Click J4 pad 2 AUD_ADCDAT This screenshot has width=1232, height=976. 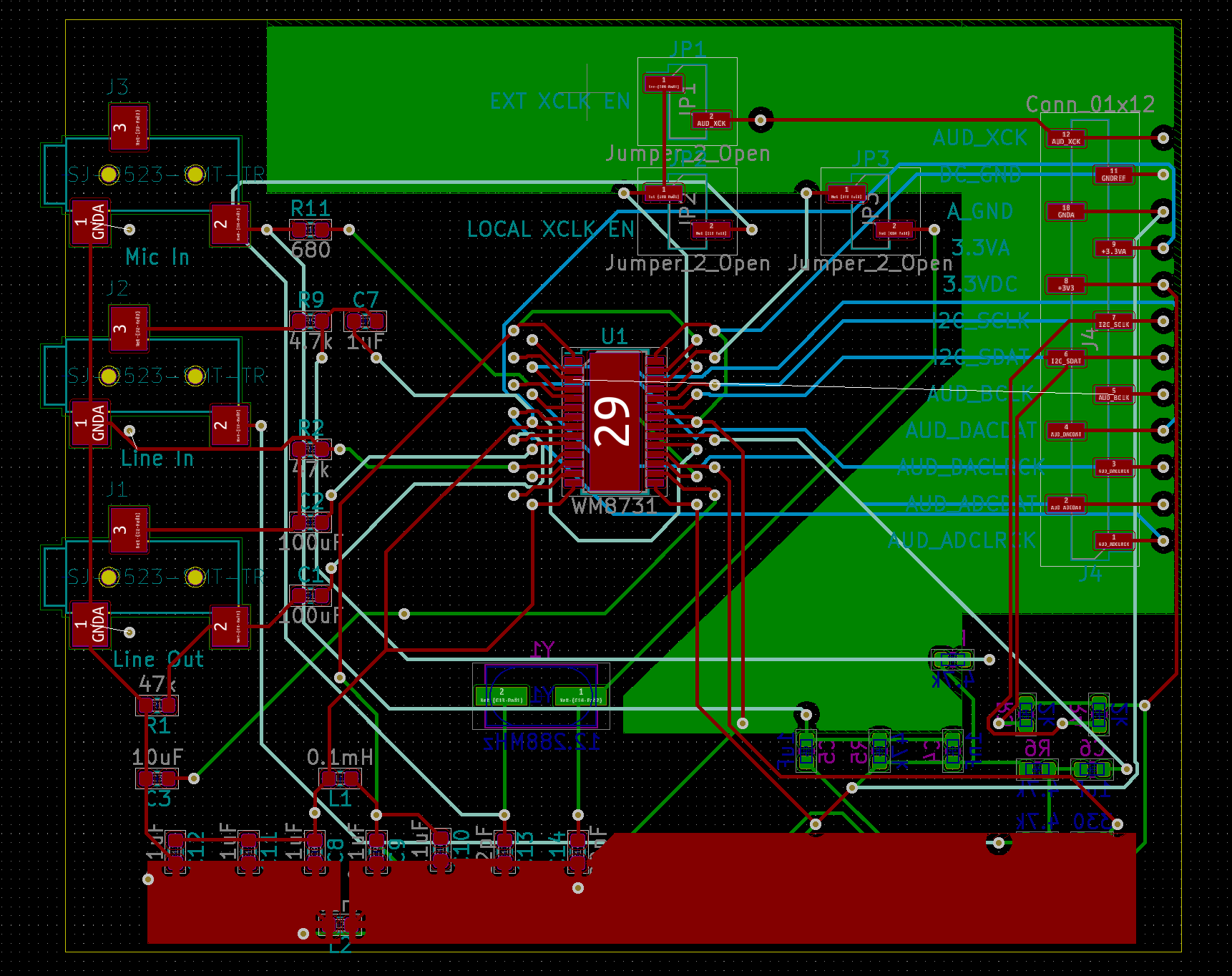tap(1066, 504)
